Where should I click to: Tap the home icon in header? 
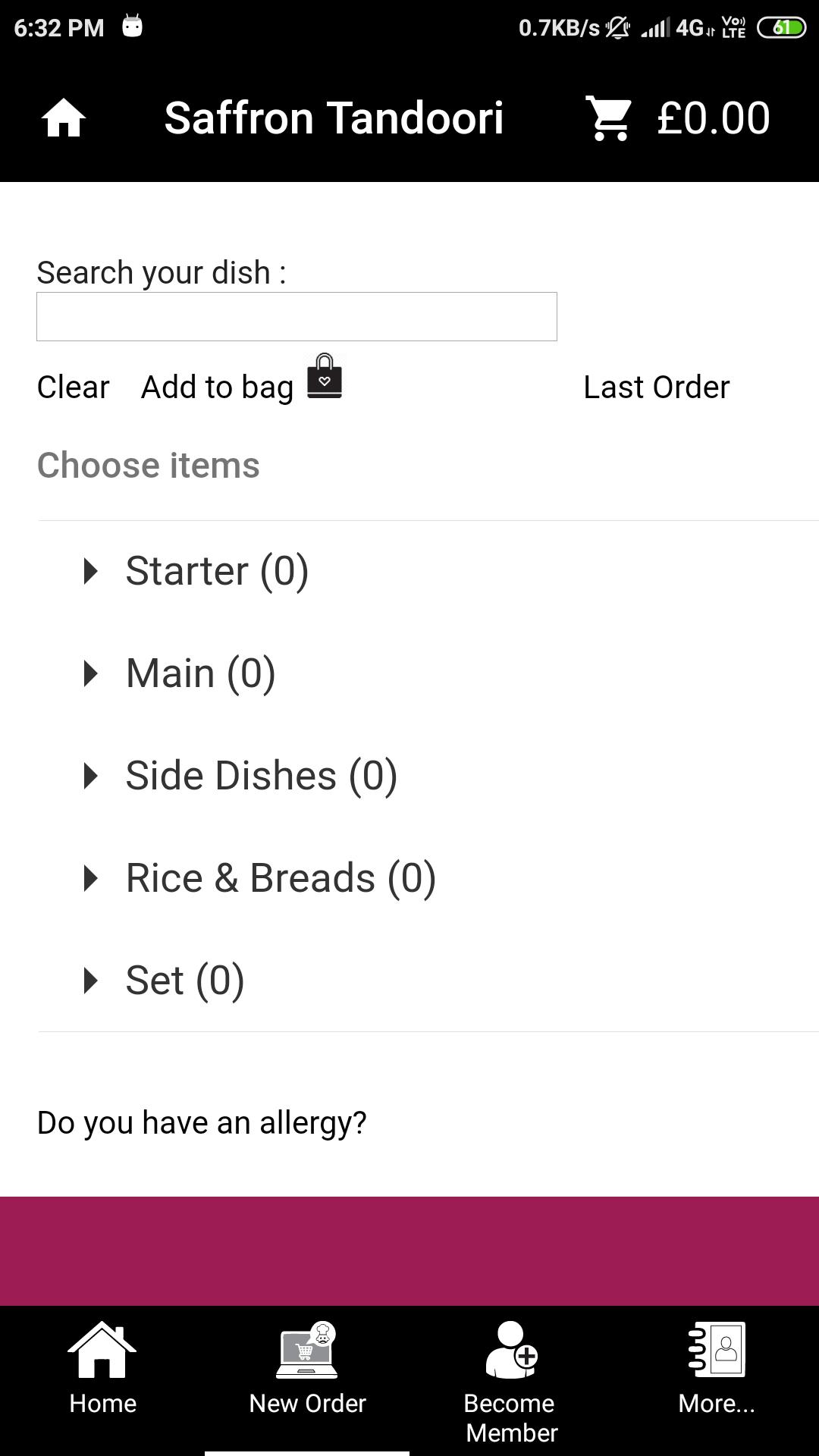click(x=64, y=119)
